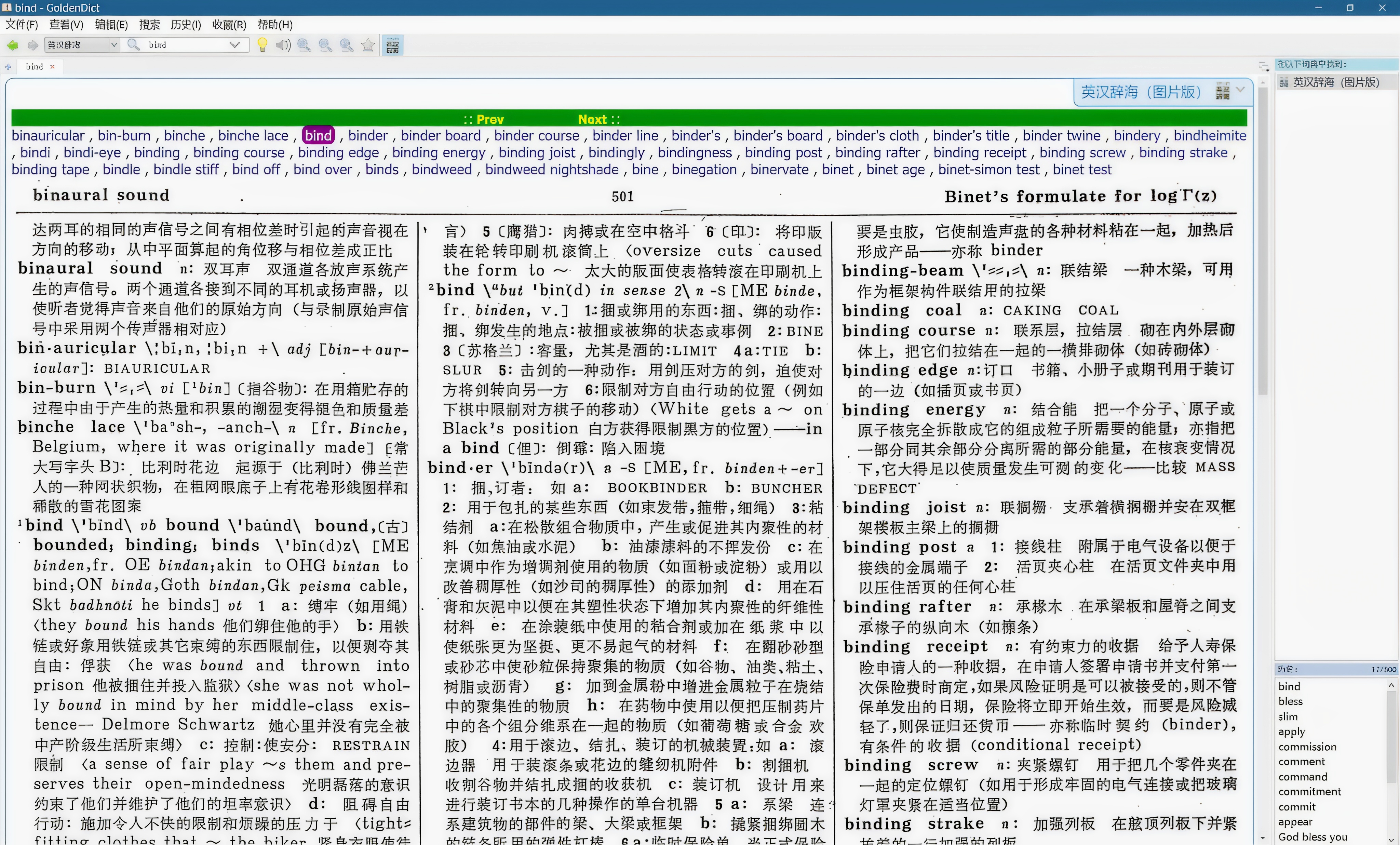Viewport: 1400px width, 845px height.
Task: Open the 文件(F) menu
Action: 22,24
